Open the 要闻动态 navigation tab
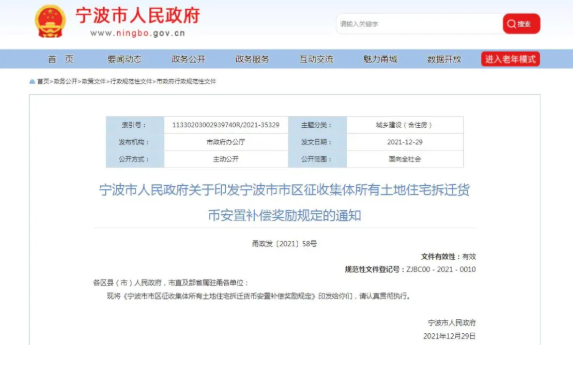Viewport: 573px width, 371px height. point(124,59)
